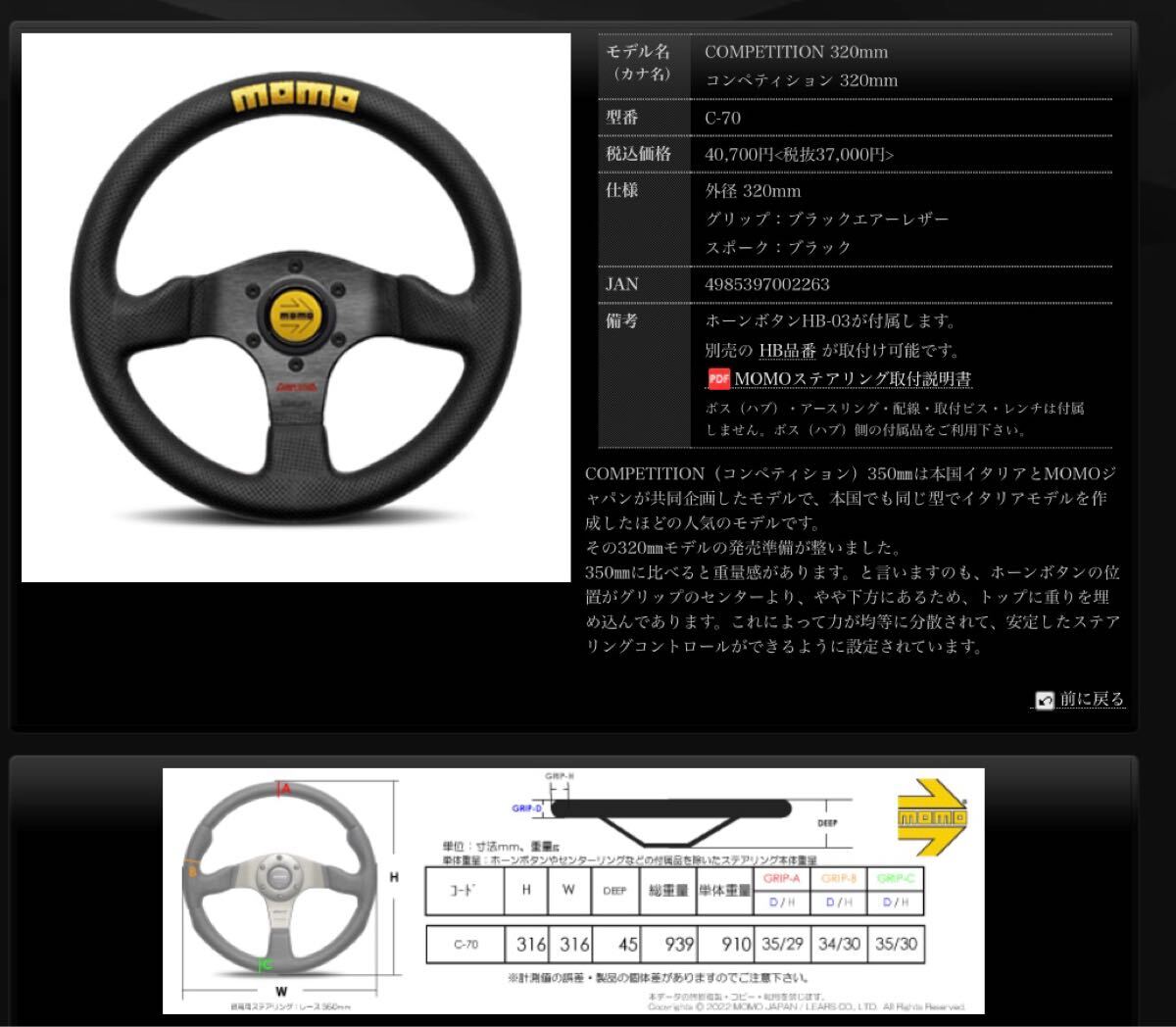This screenshot has height=1027, width=1176.
Task: Click the 税込価格 row label
Action: 638,154
